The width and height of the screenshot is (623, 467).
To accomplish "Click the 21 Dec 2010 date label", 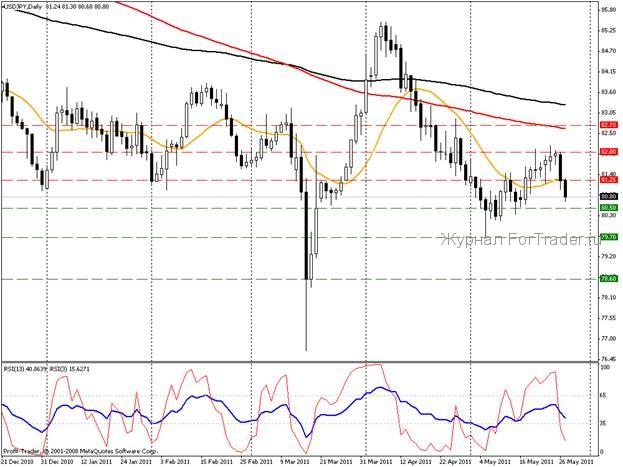I will [18, 462].
